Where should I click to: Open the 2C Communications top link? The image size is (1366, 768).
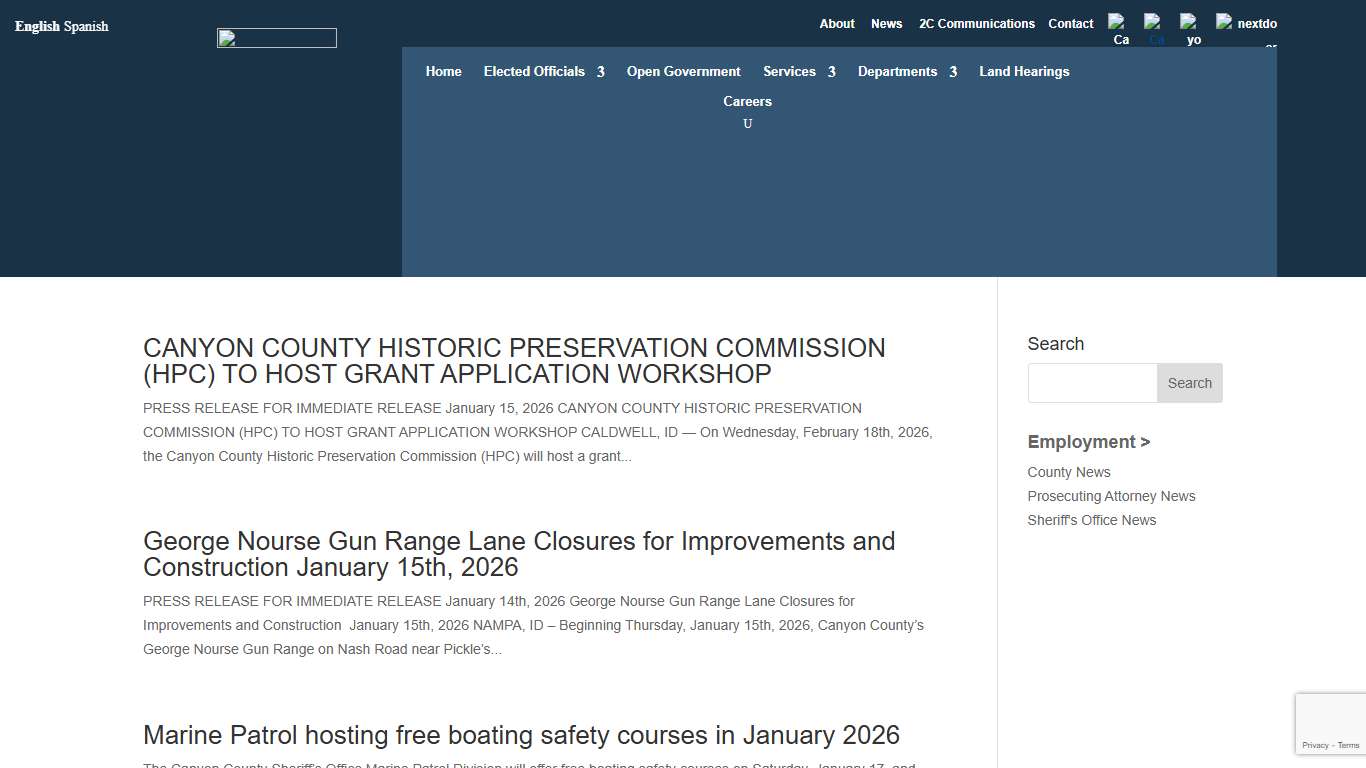tap(976, 24)
